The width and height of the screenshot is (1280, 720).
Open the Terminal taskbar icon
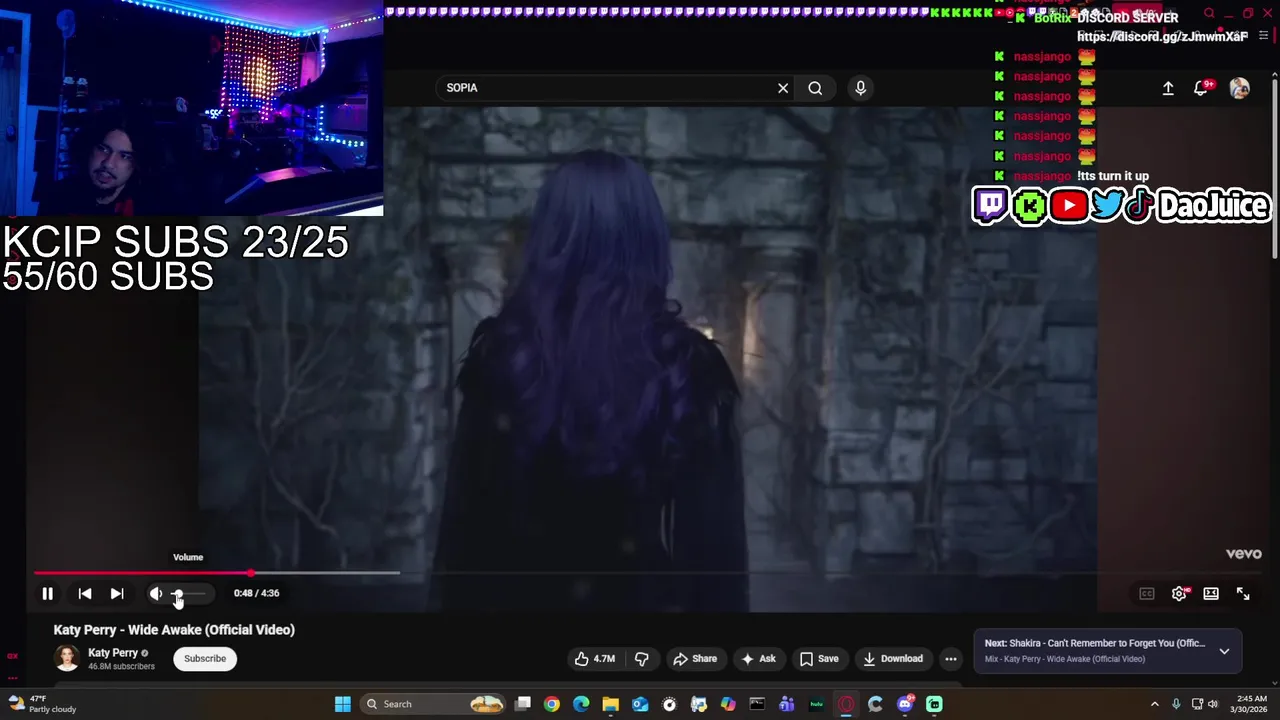(757, 704)
